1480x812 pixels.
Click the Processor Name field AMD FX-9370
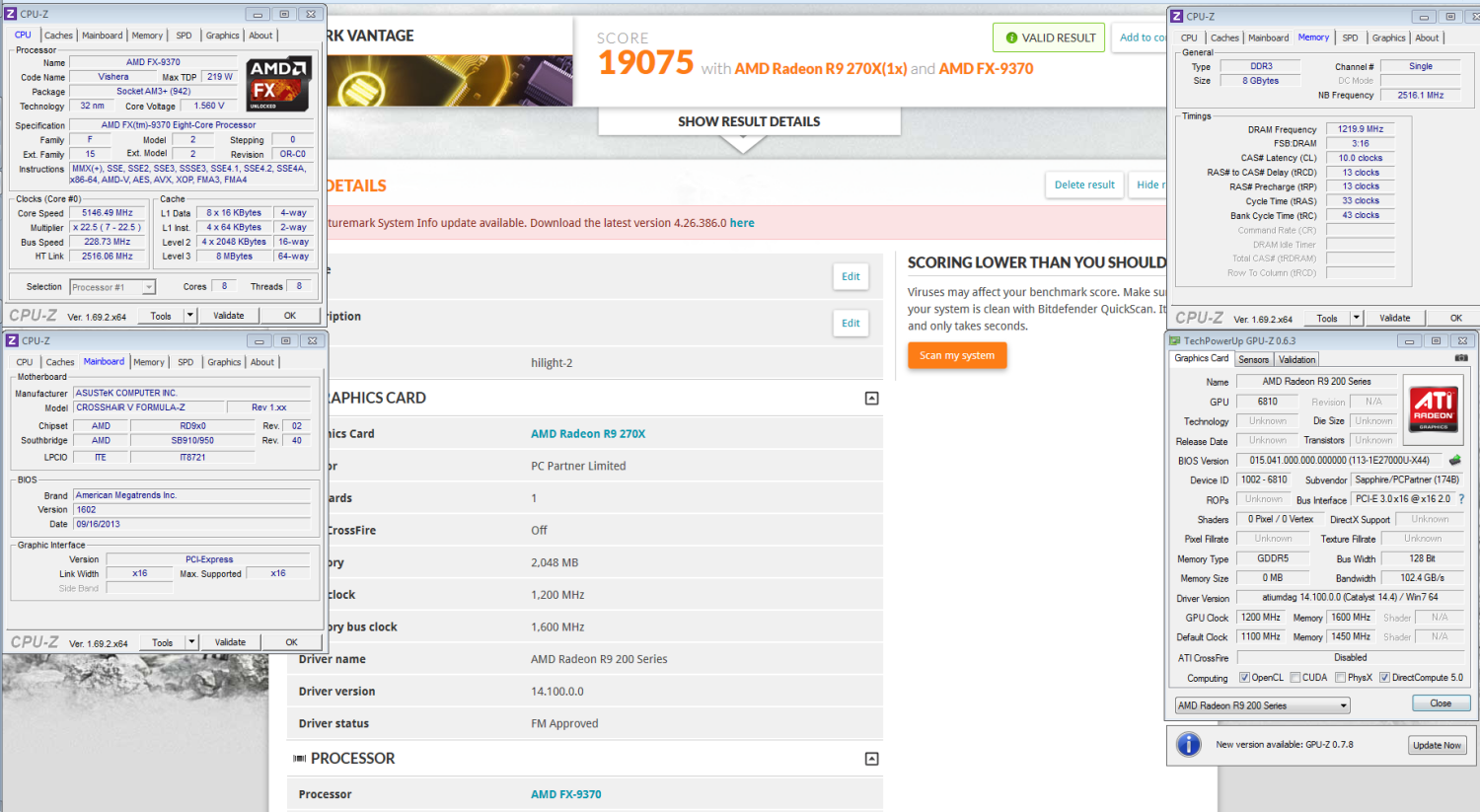(153, 62)
